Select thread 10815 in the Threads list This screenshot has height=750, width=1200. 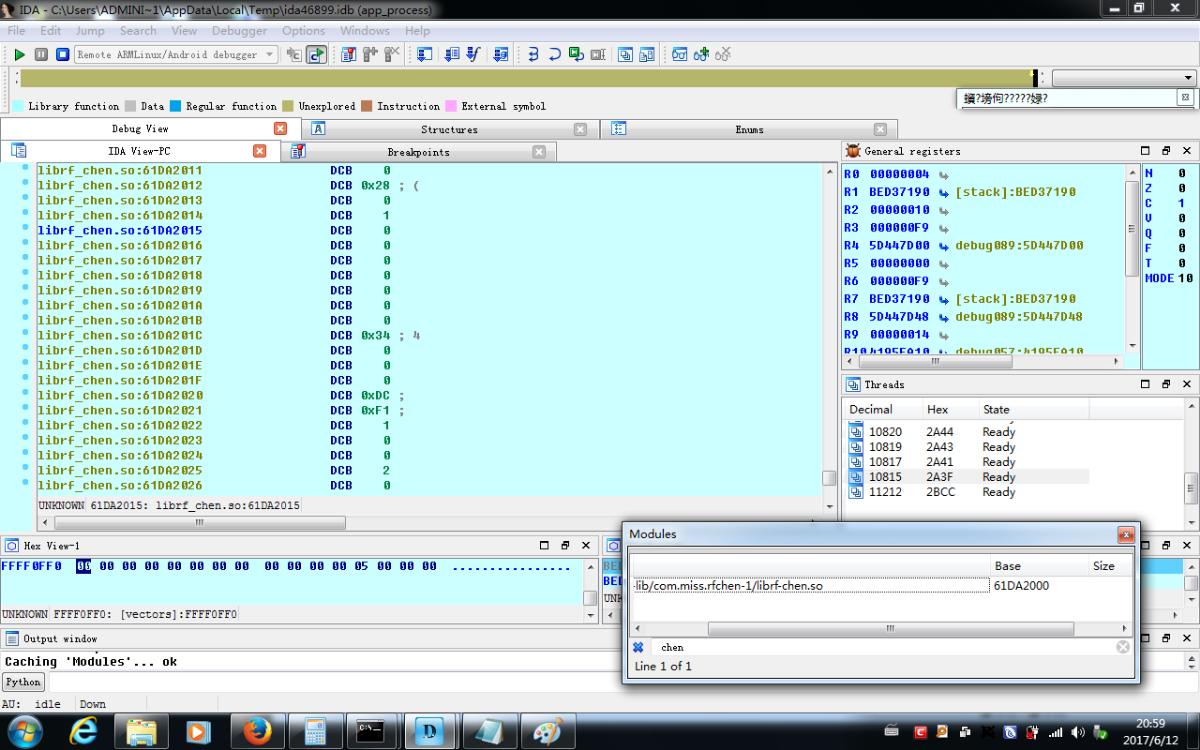[968, 477]
